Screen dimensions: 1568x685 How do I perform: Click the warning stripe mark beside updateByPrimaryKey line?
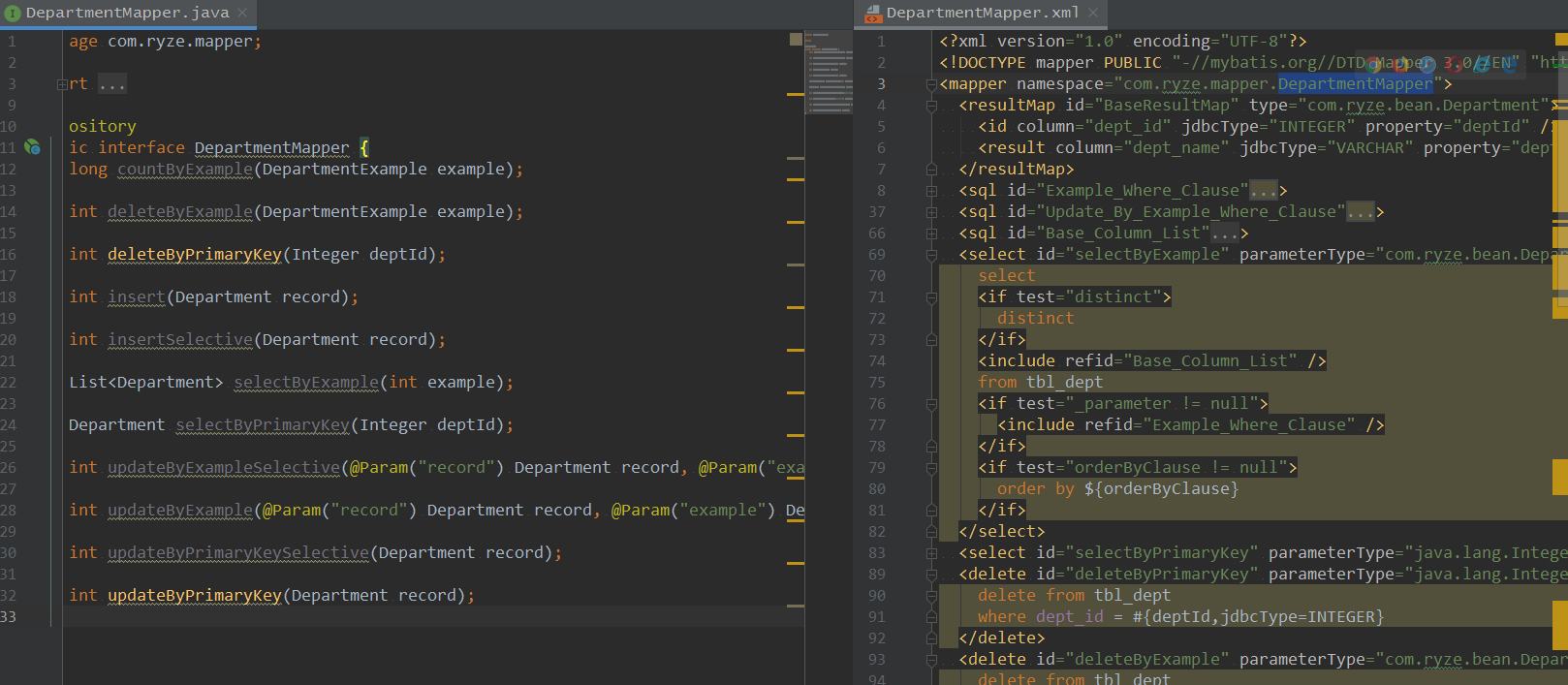pos(796,606)
